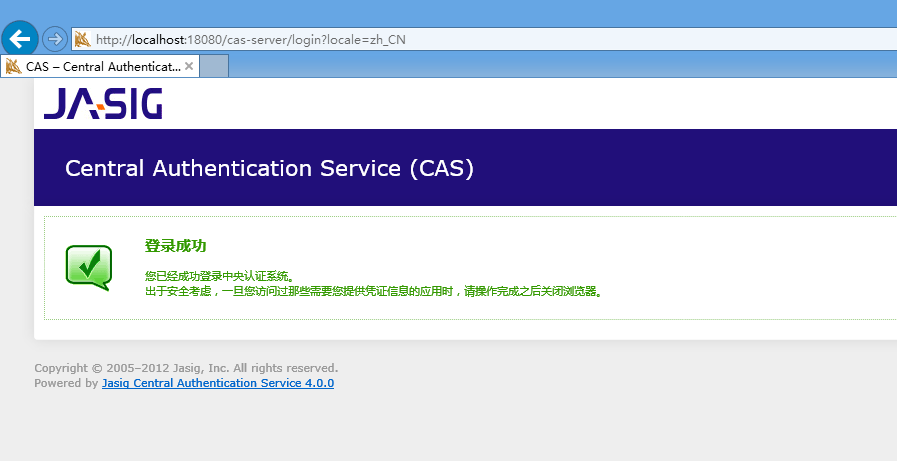Click the text 您已经成功登录中央认证系统
The height and width of the screenshot is (461, 897).
point(219,277)
